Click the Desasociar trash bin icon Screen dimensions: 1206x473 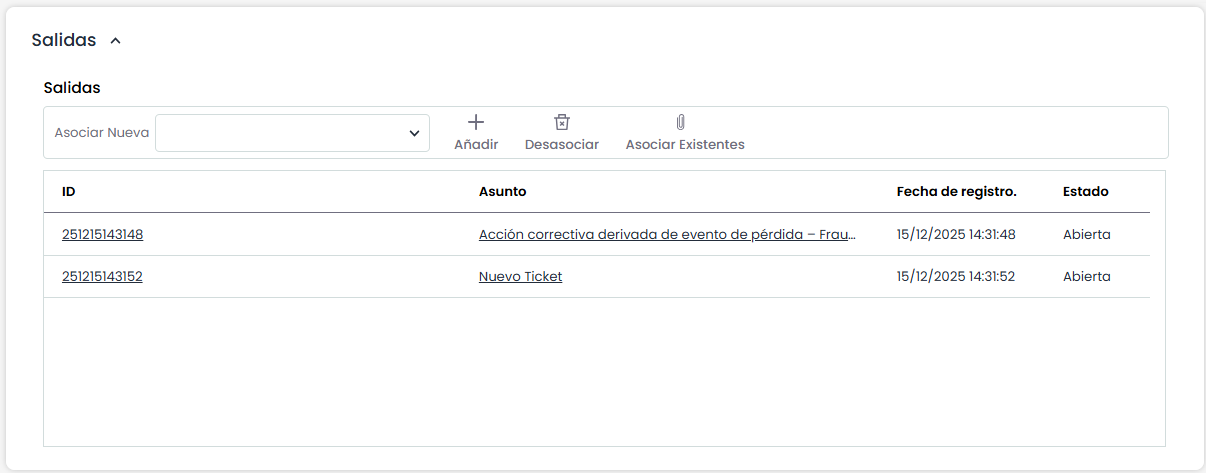pyautogui.click(x=562, y=122)
